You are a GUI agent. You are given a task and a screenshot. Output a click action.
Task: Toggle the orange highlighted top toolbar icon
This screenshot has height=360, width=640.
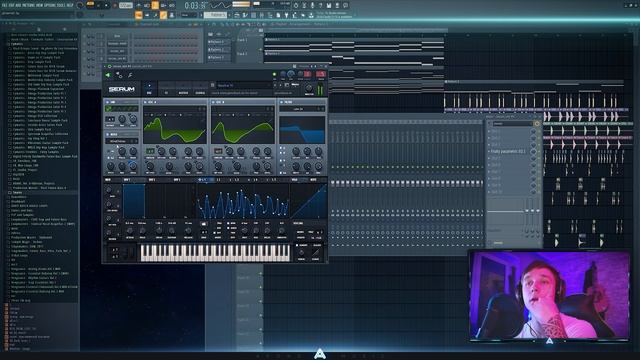155,6
